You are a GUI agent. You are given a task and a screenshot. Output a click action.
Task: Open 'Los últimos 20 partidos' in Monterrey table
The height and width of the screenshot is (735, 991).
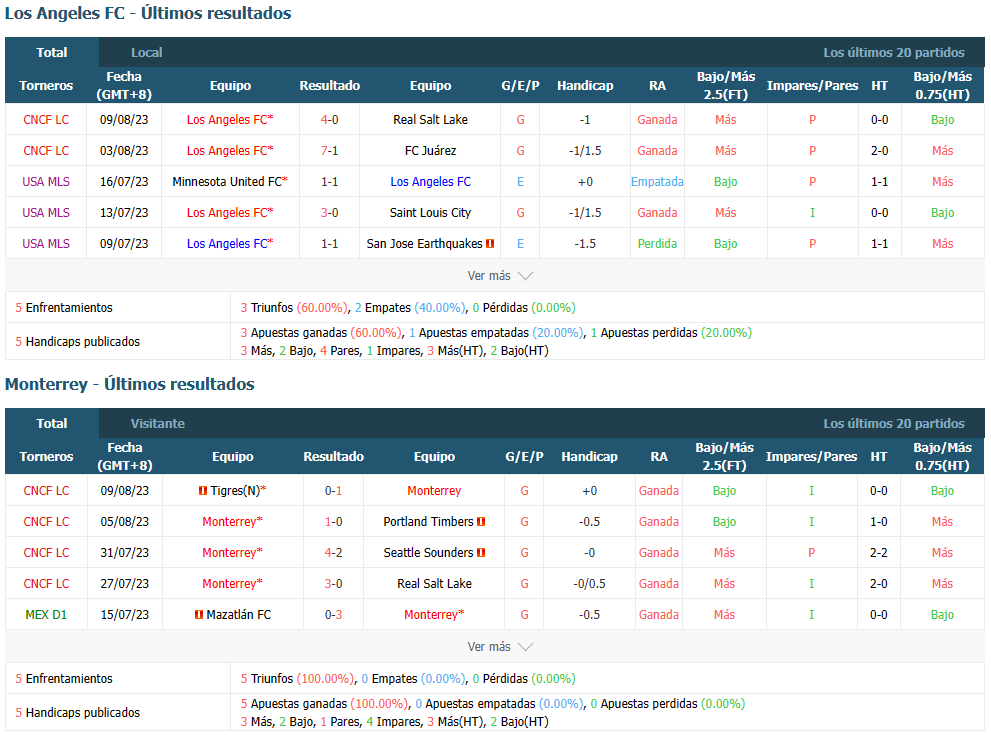click(894, 423)
